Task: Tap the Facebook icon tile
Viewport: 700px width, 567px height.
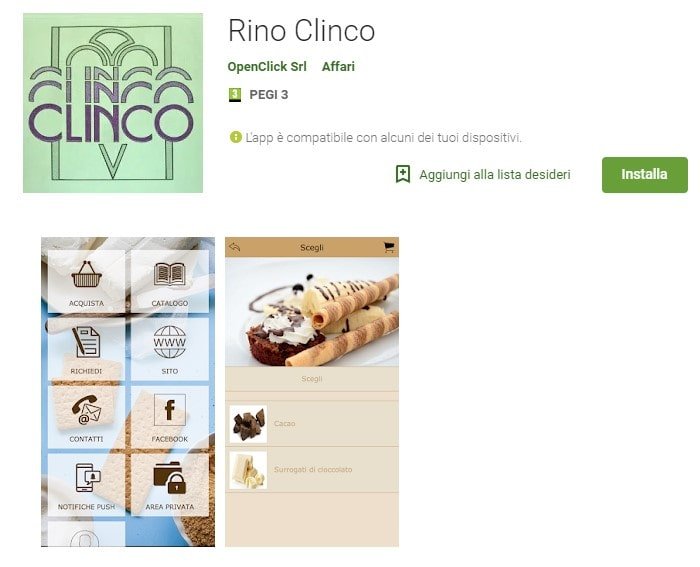Action: (170, 410)
